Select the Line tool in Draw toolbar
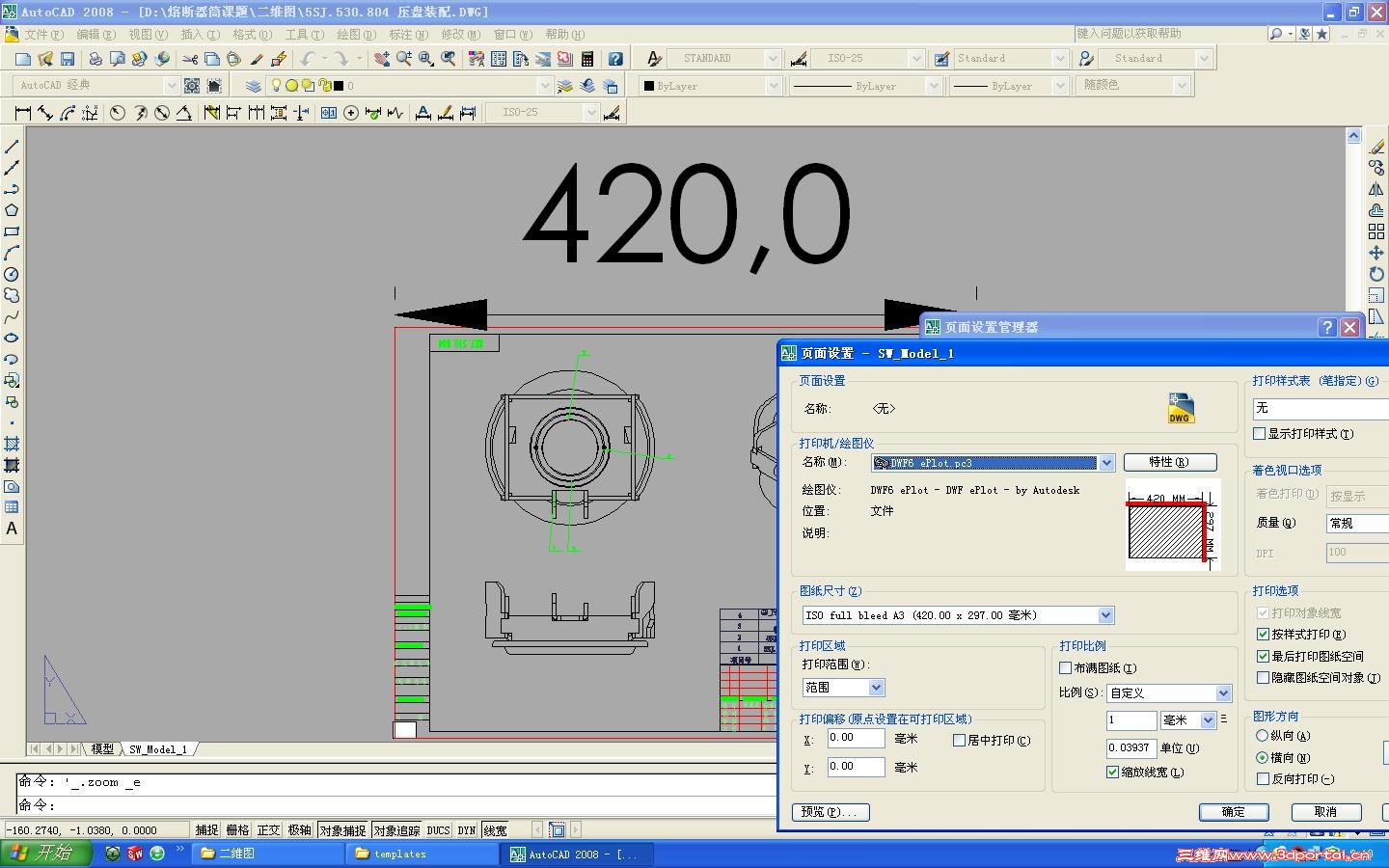 12,147
